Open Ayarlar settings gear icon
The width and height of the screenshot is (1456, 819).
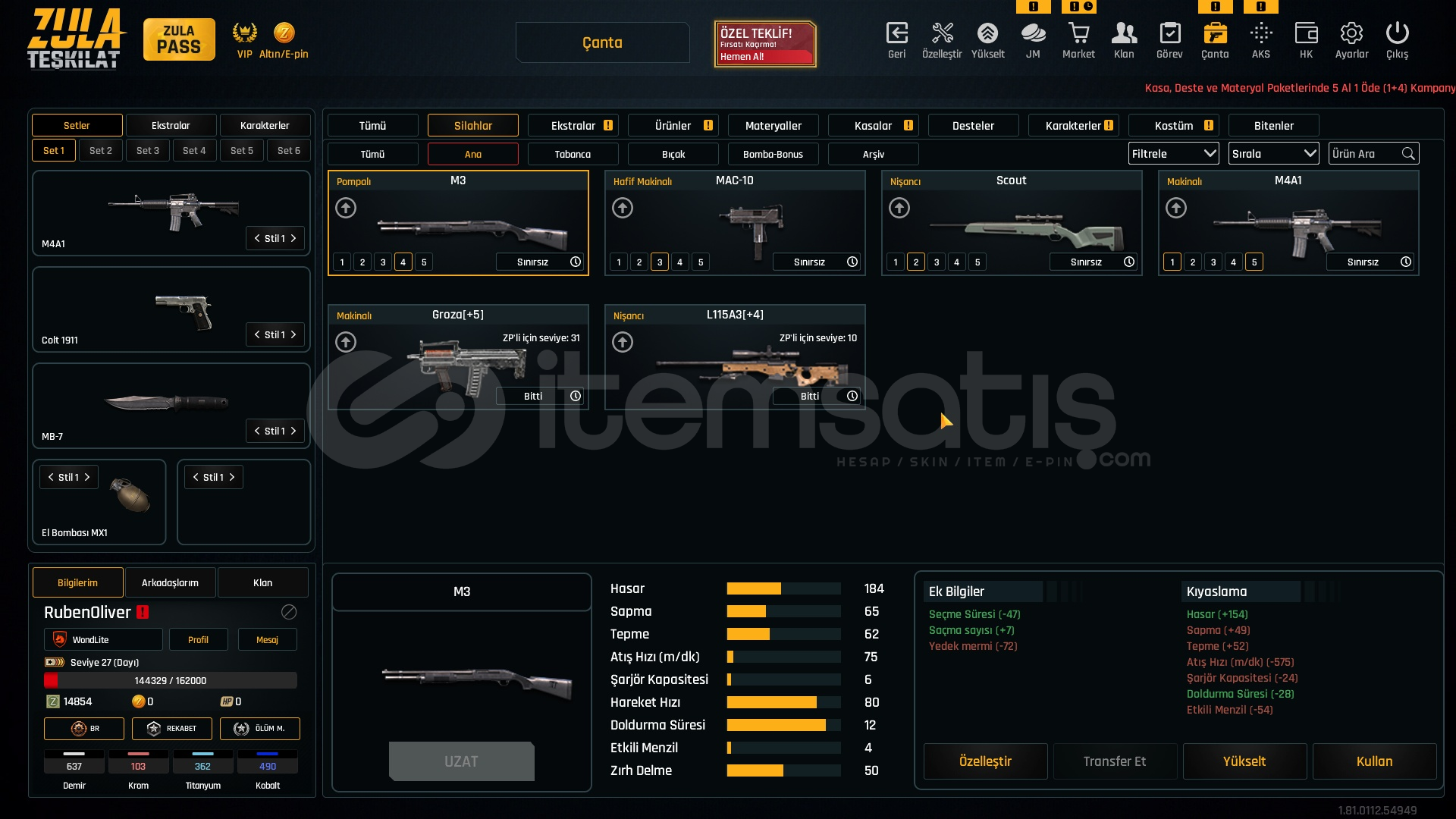pos(1351,34)
